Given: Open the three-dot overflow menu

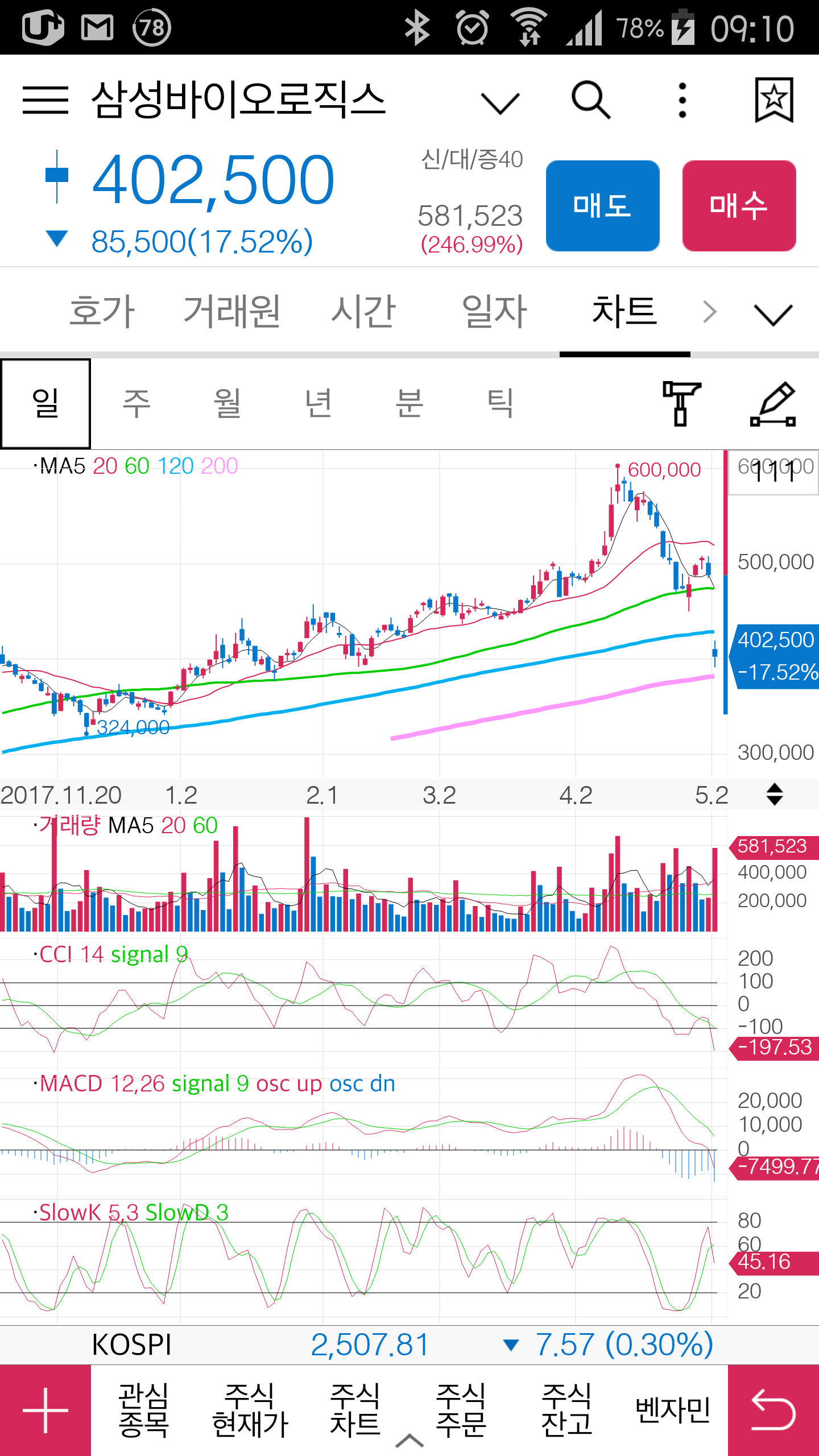Looking at the screenshot, I should coord(682,100).
